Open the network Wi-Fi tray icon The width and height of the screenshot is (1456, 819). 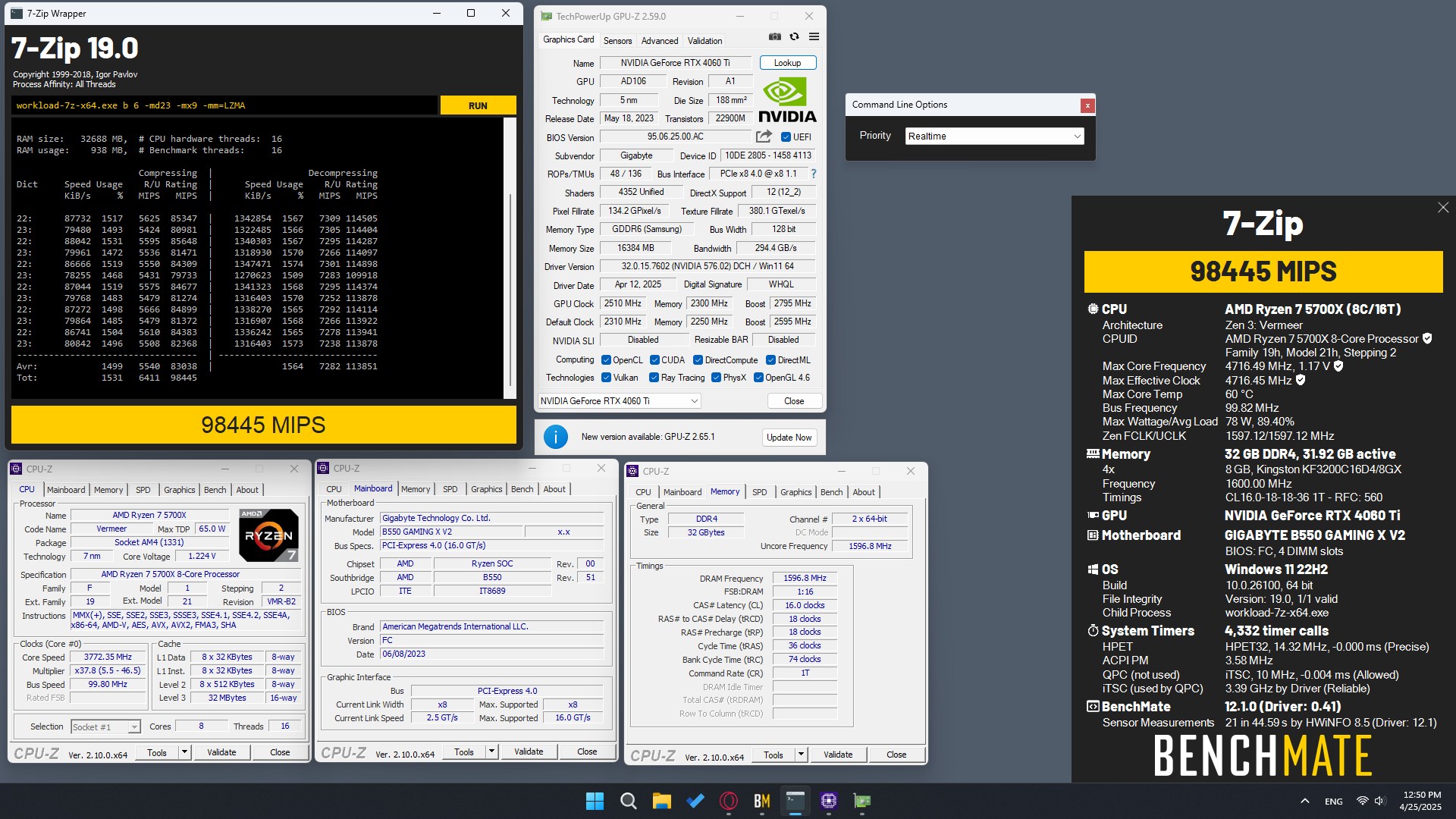[x=1362, y=801]
